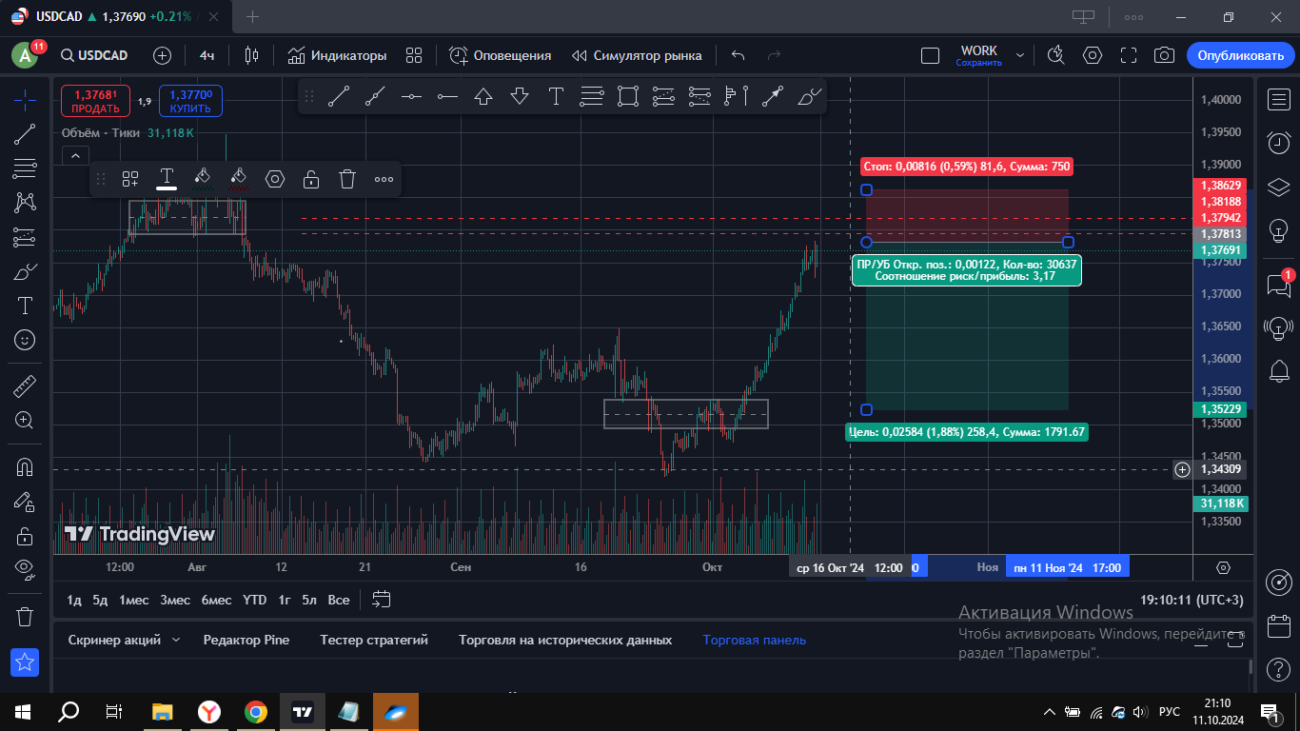Click the blue КУПИТЬ buy button

(190, 101)
